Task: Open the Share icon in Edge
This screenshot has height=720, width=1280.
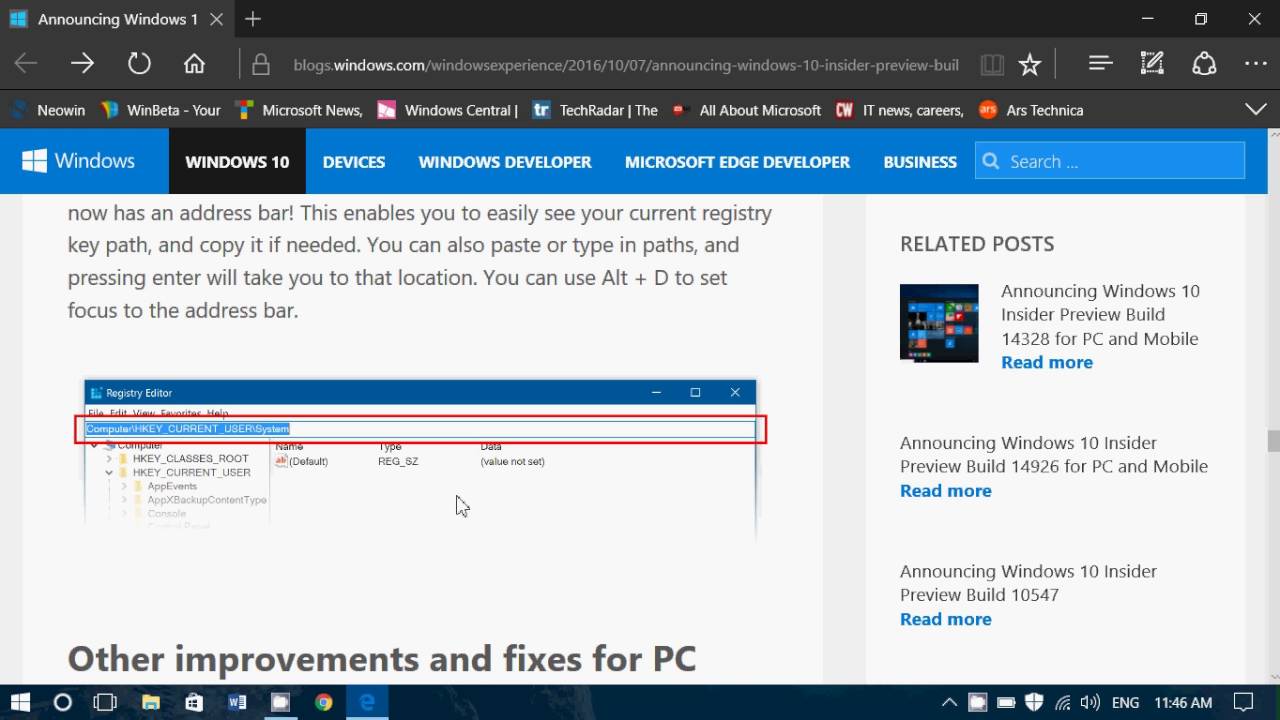Action: (1204, 64)
